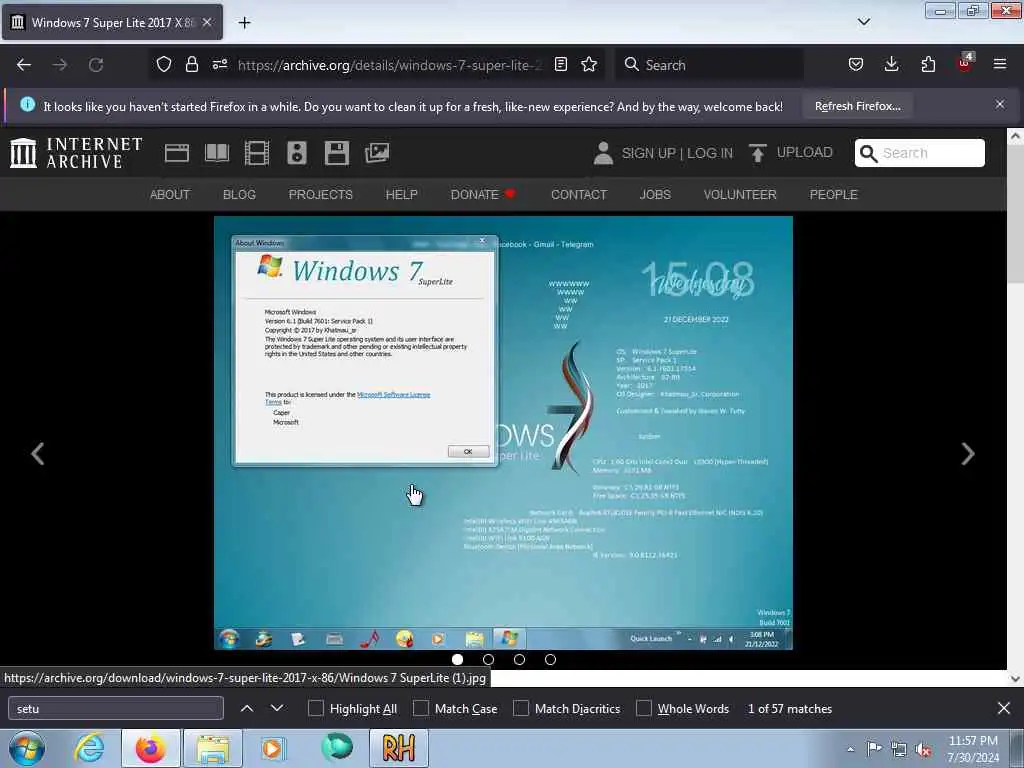The height and width of the screenshot is (768, 1024).
Task: Select the third carousel dot indicator
Action: pyautogui.click(x=519, y=660)
